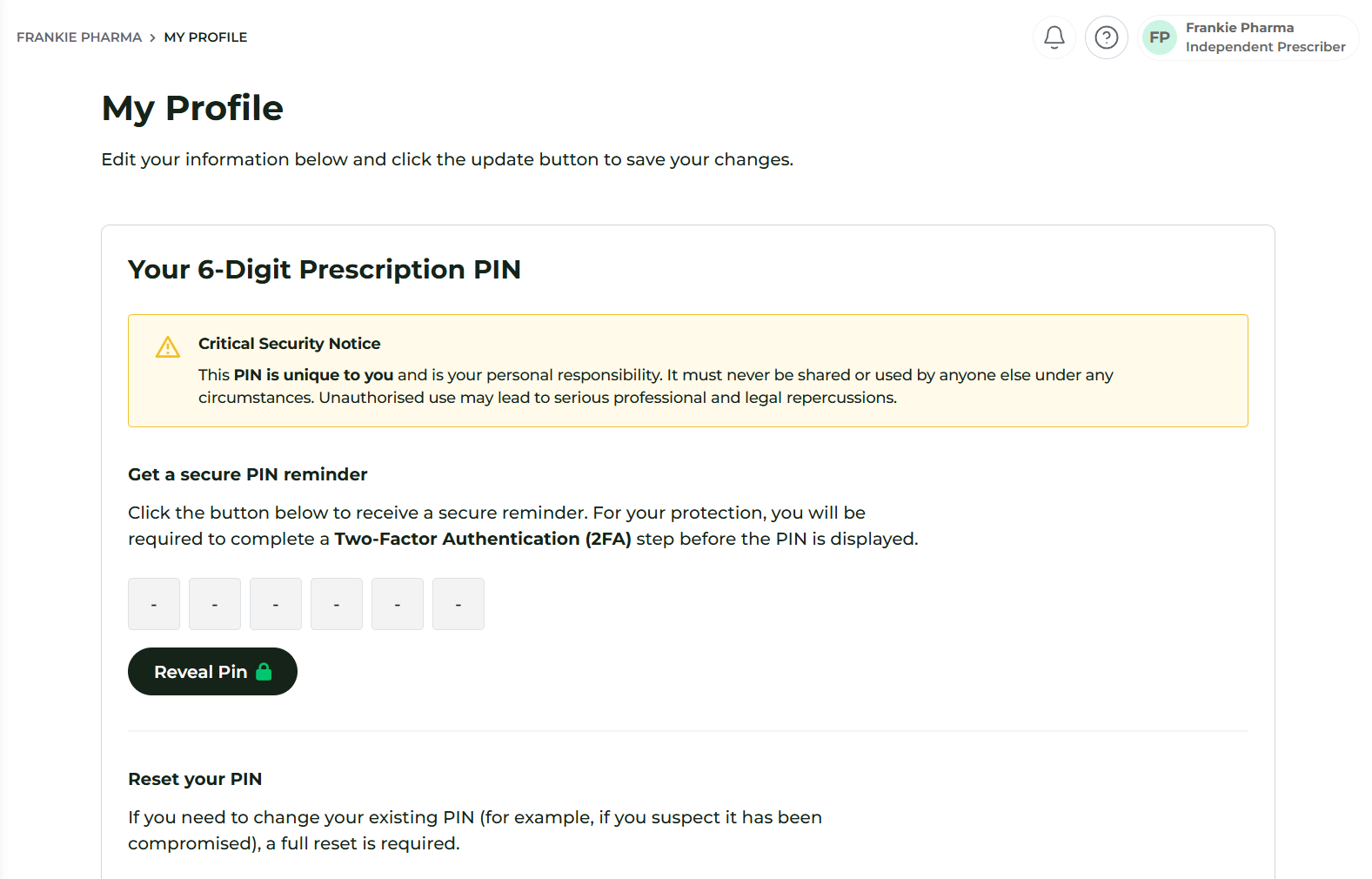Click the green lock icon on Reveal Pin

pos(264,672)
